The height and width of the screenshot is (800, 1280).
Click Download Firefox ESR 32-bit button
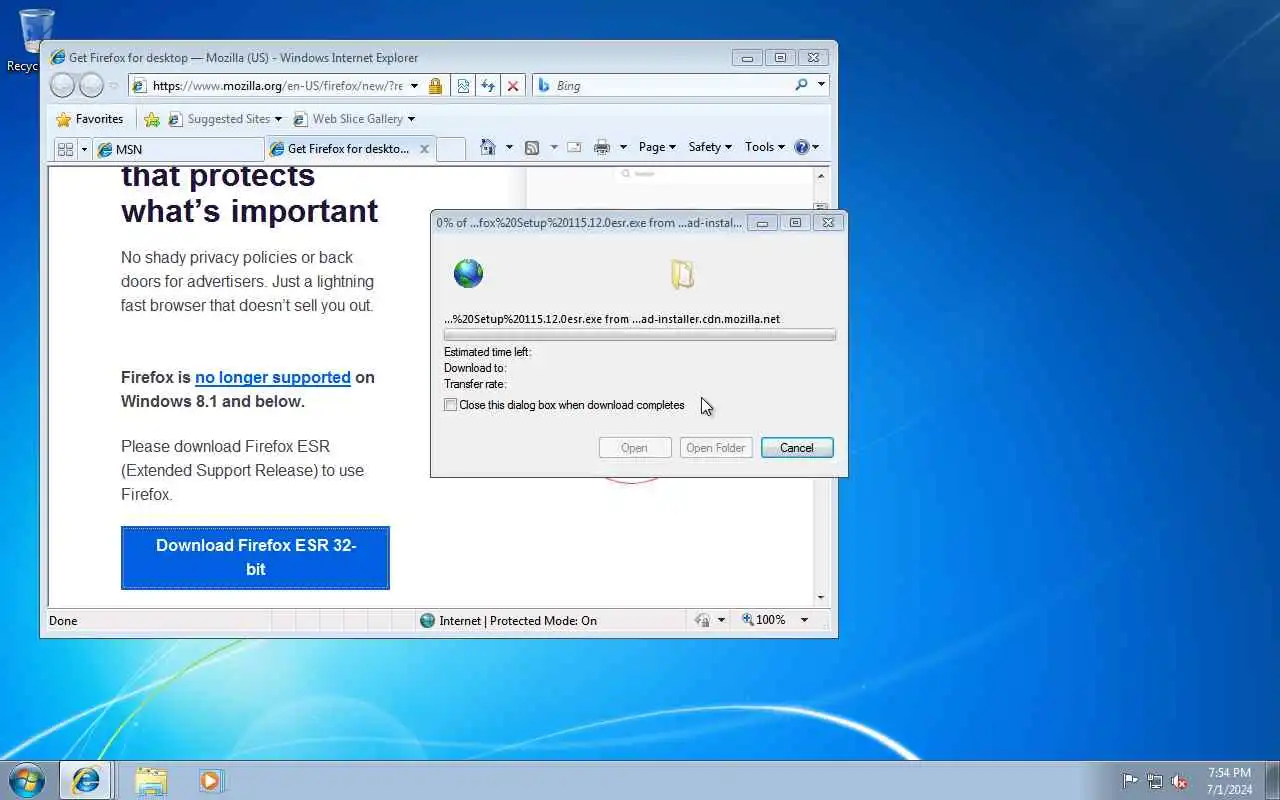[x=255, y=557]
